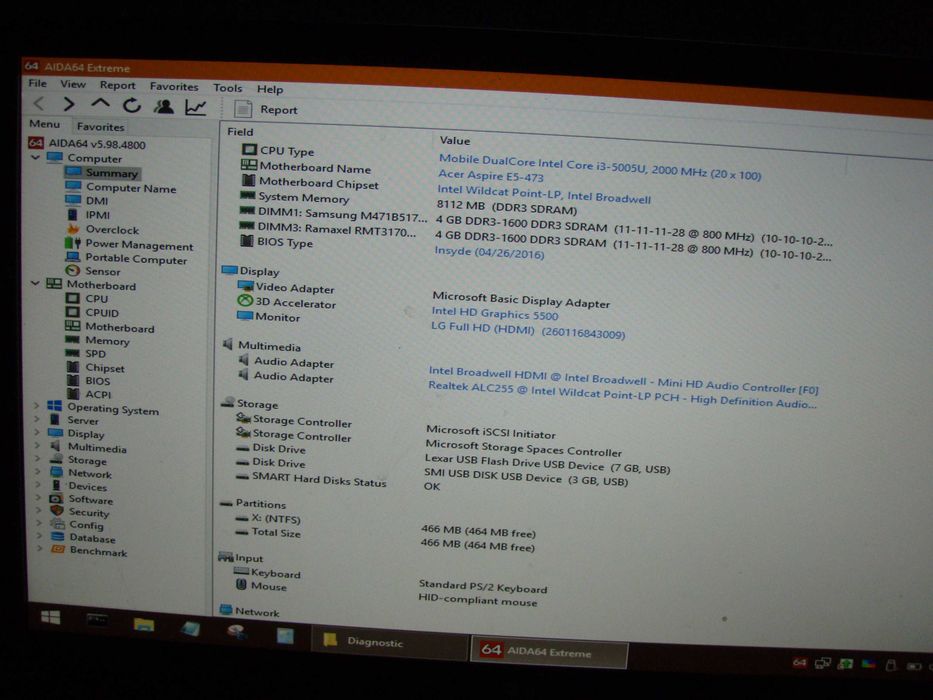933x700 pixels.
Task: Switch to Diagnostic taskbar window
Action: pos(389,642)
